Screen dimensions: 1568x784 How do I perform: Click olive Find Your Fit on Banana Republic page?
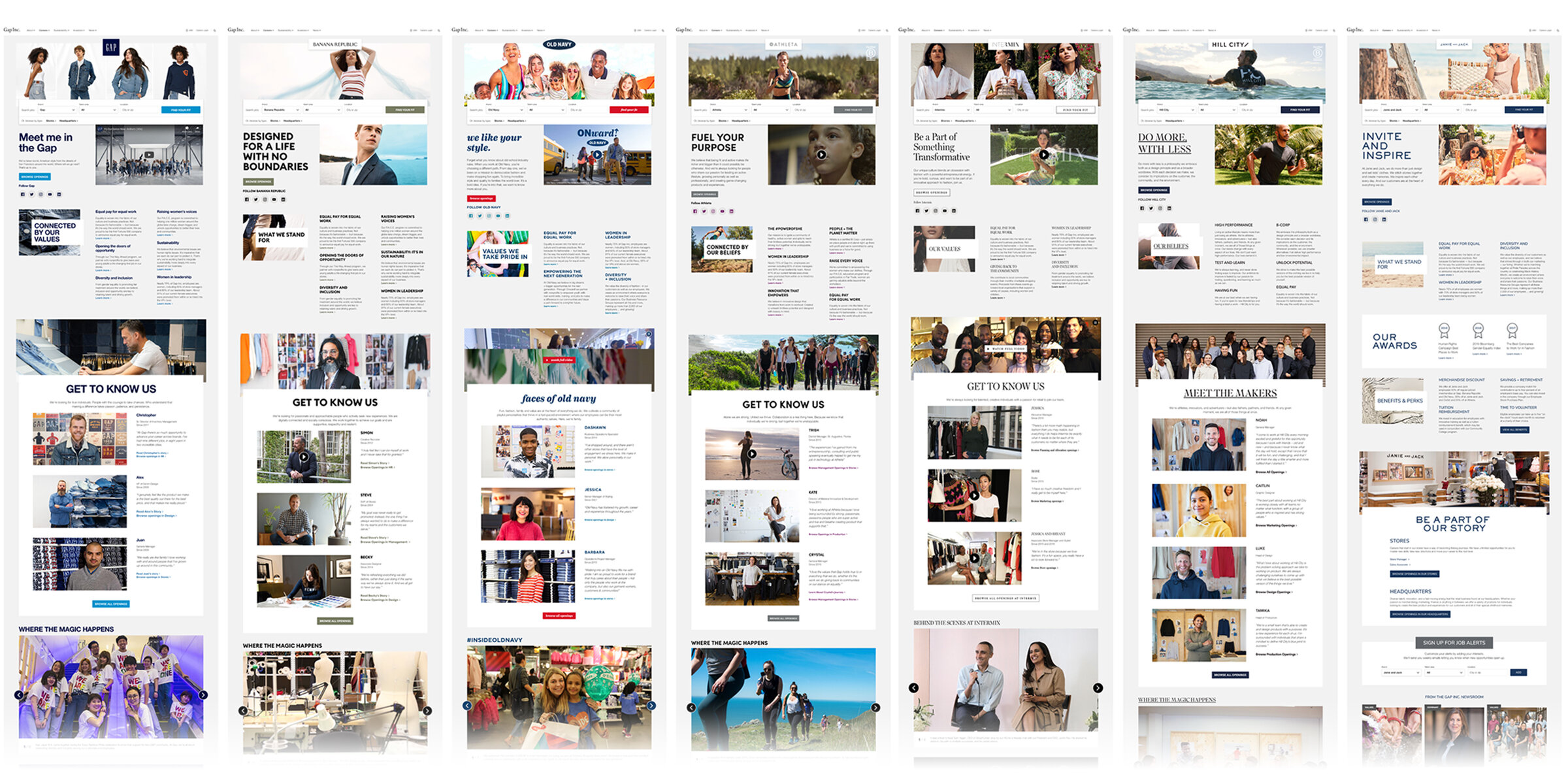pyautogui.click(x=405, y=110)
